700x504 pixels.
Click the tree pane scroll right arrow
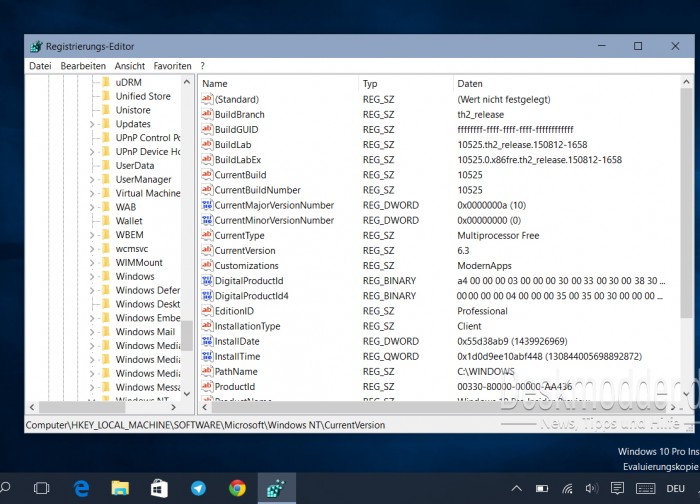[174, 407]
